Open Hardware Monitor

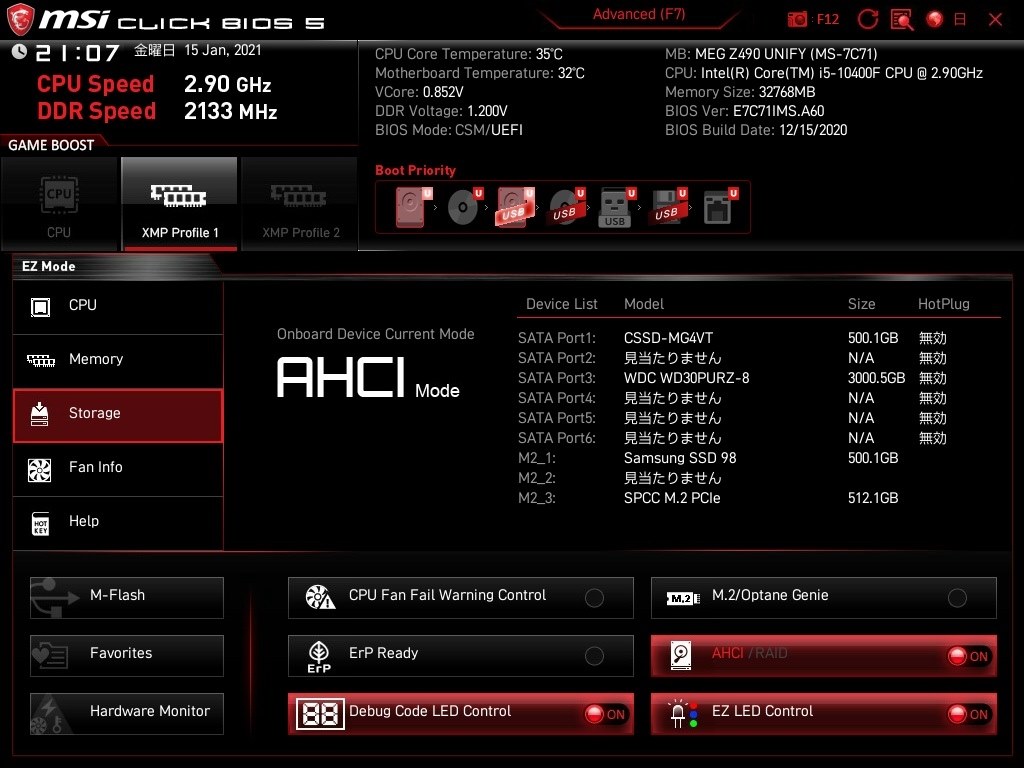[x=127, y=714]
